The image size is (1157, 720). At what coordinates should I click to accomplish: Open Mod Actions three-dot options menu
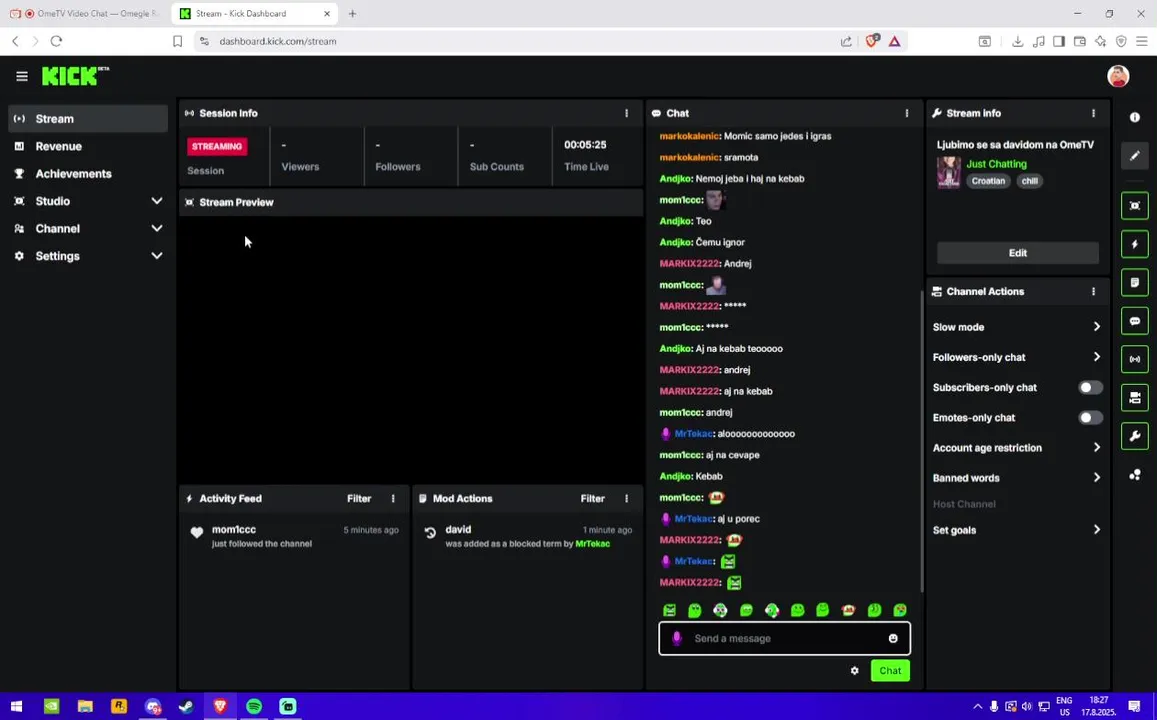[626, 499]
